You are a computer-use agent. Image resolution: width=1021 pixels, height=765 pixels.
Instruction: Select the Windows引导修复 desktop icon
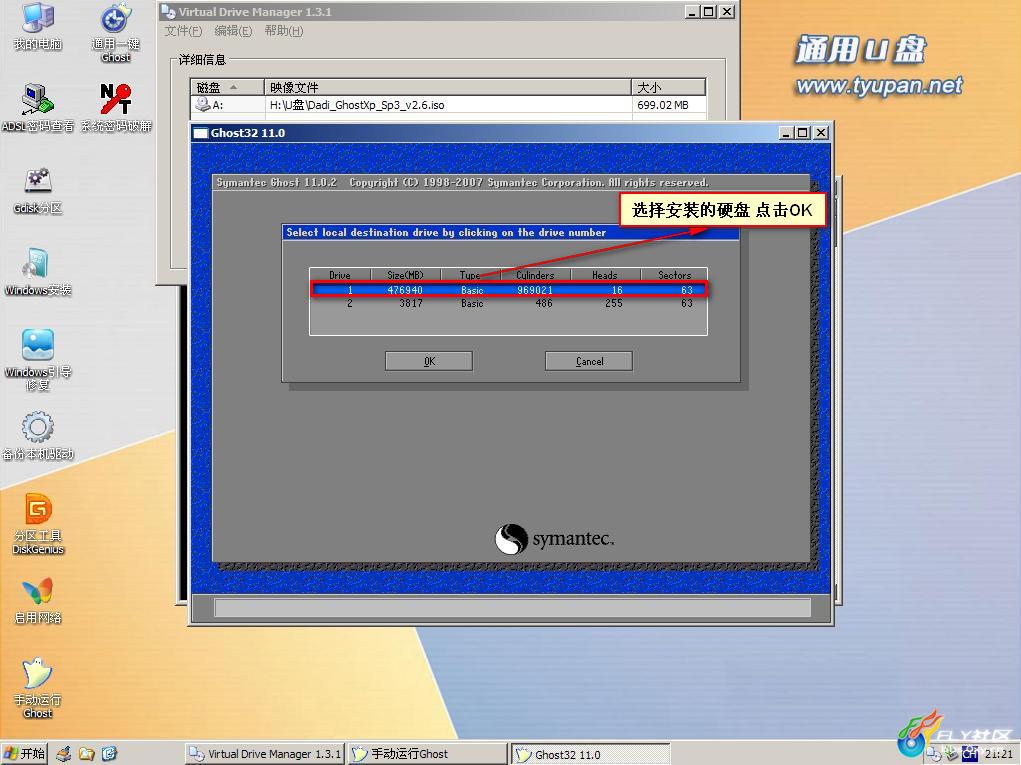[38, 360]
